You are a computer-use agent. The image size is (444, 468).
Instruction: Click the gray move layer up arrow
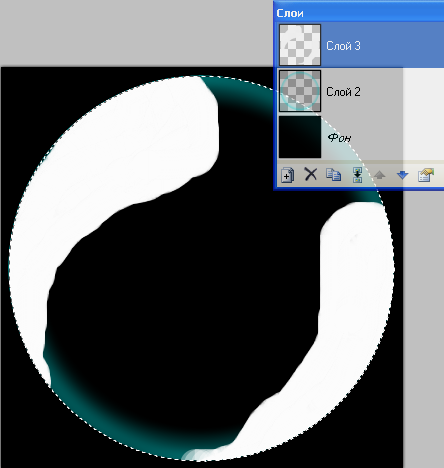380,175
